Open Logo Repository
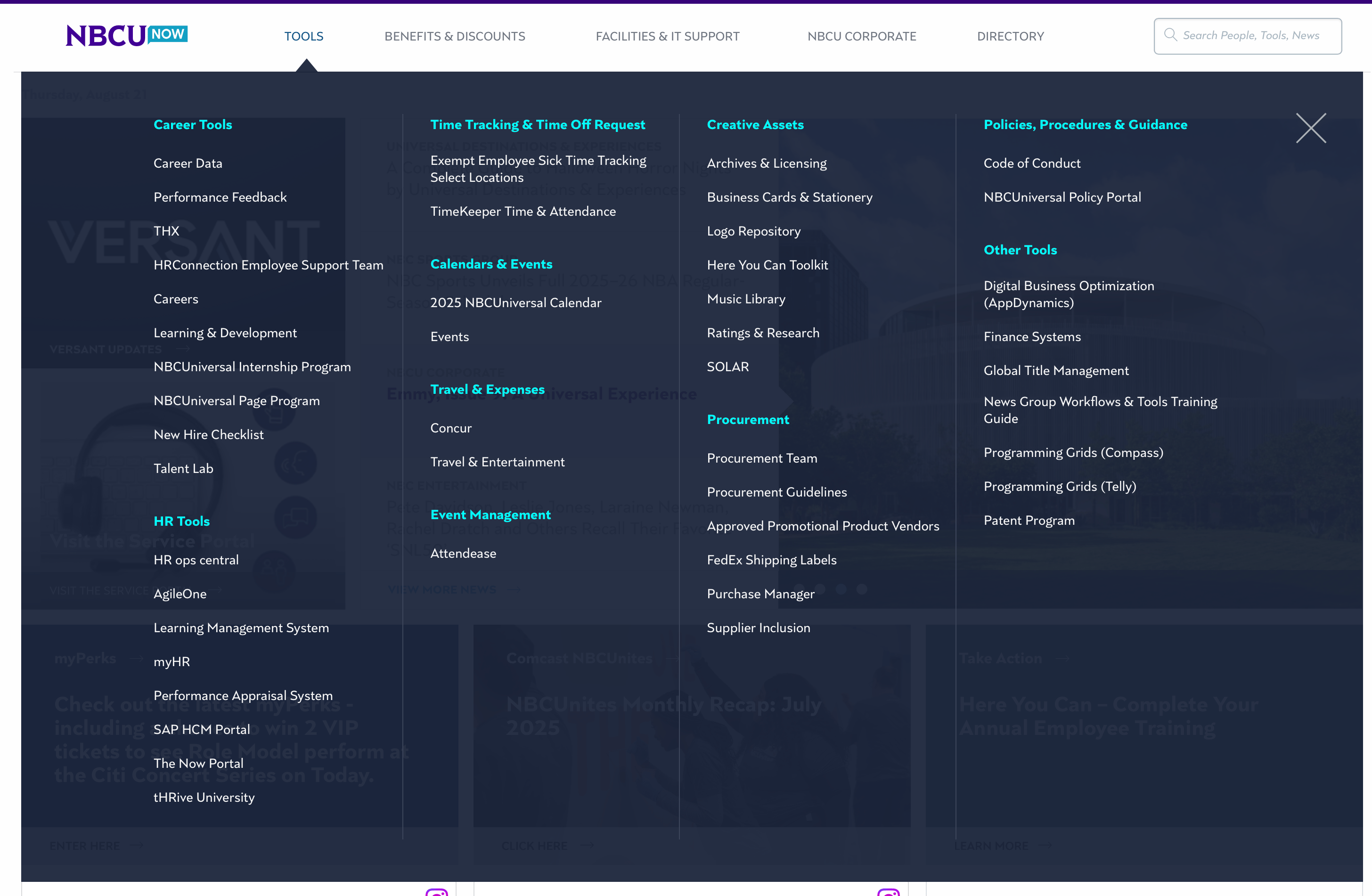Viewport: 1372px width, 896px height. (x=754, y=231)
